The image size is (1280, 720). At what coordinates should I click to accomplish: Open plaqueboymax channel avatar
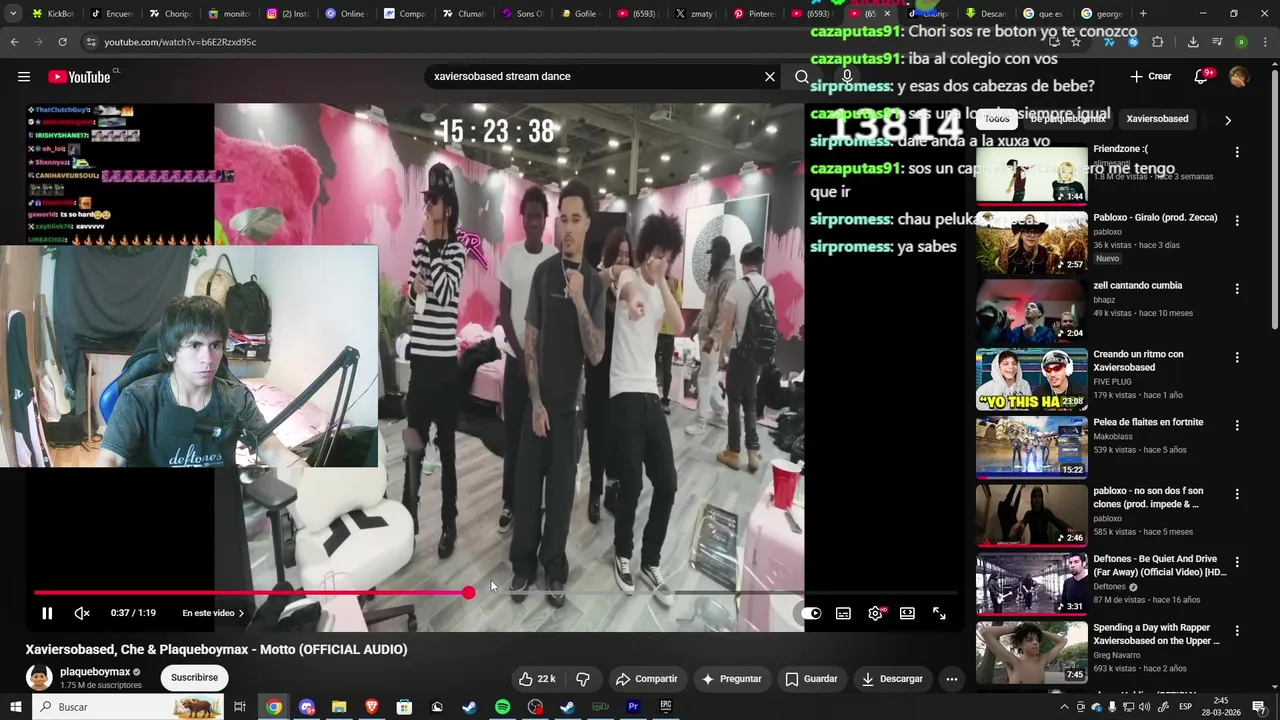click(39, 677)
